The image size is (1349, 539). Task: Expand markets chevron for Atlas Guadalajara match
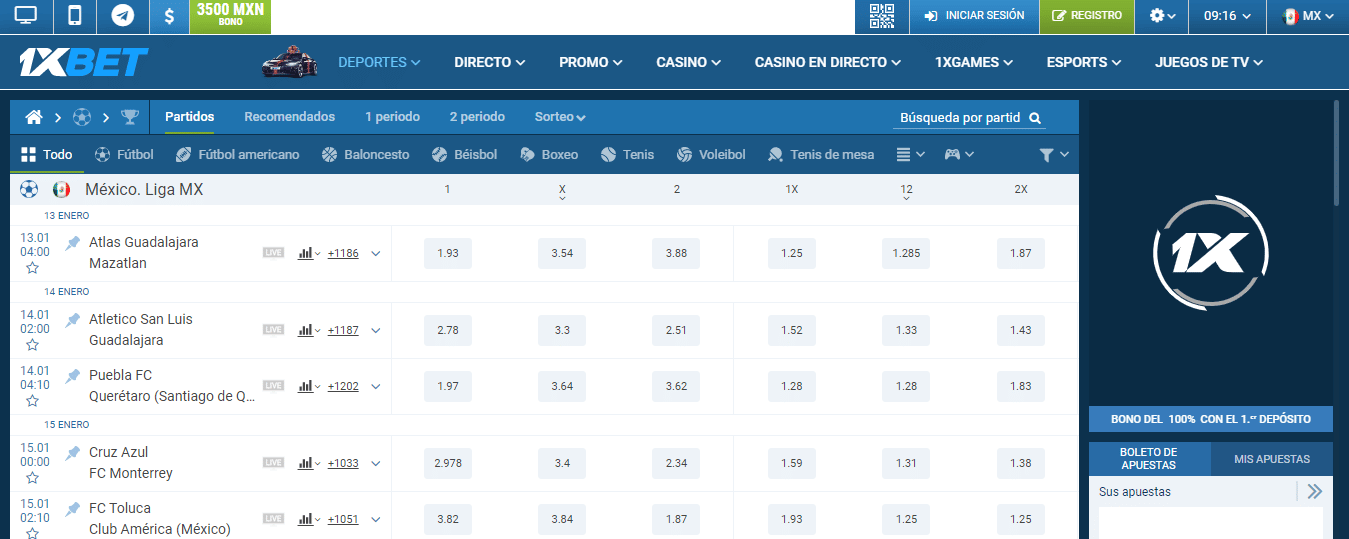coord(376,254)
